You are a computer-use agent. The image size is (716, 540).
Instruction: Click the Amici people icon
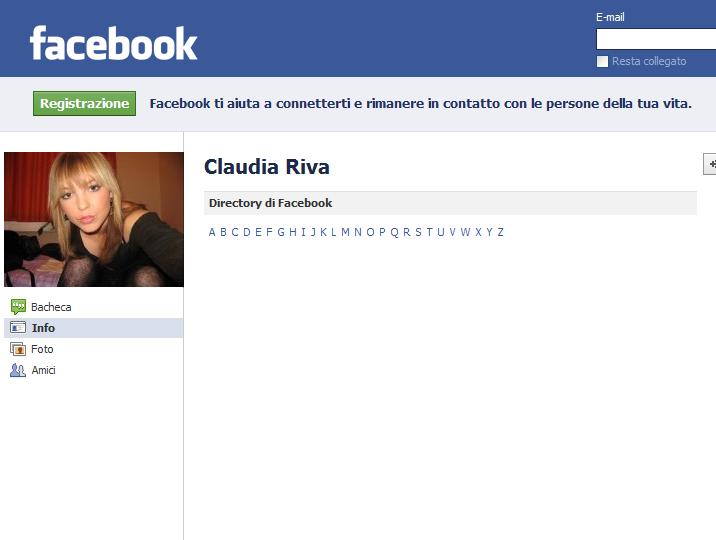click(18, 370)
